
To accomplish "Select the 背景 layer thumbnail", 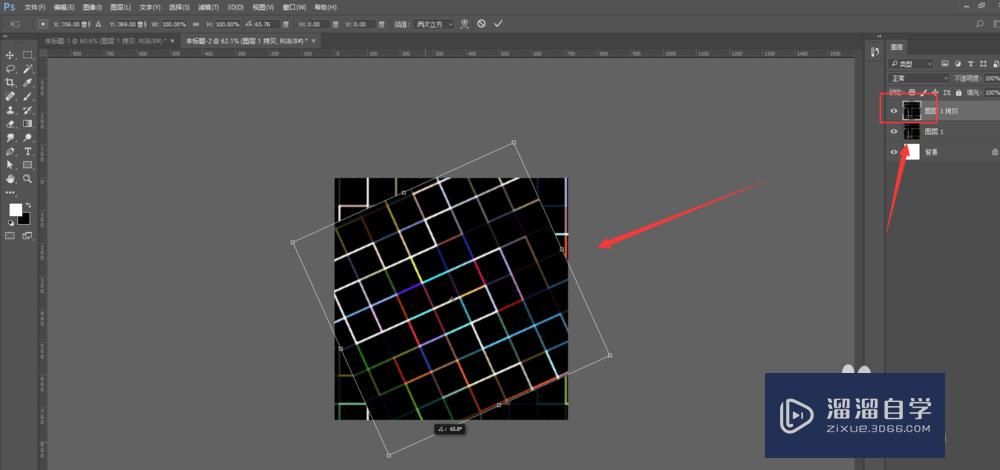I will 912,152.
